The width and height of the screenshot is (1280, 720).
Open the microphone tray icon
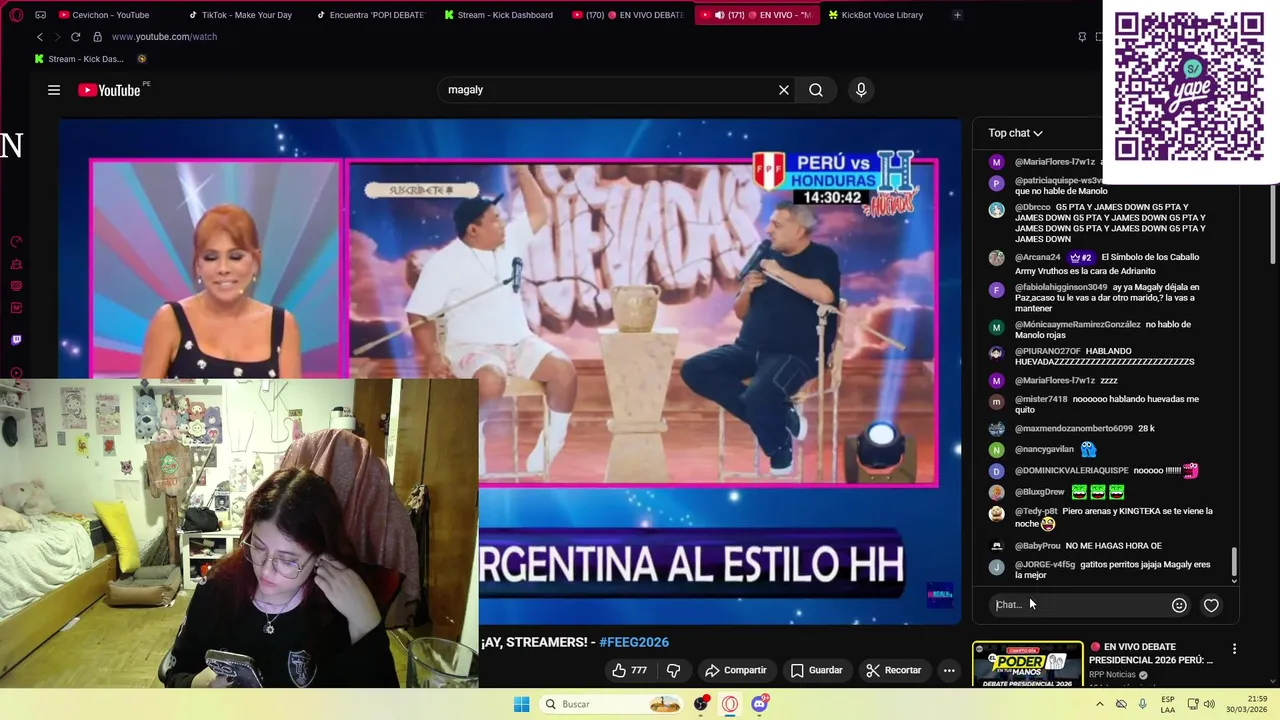(1142, 704)
